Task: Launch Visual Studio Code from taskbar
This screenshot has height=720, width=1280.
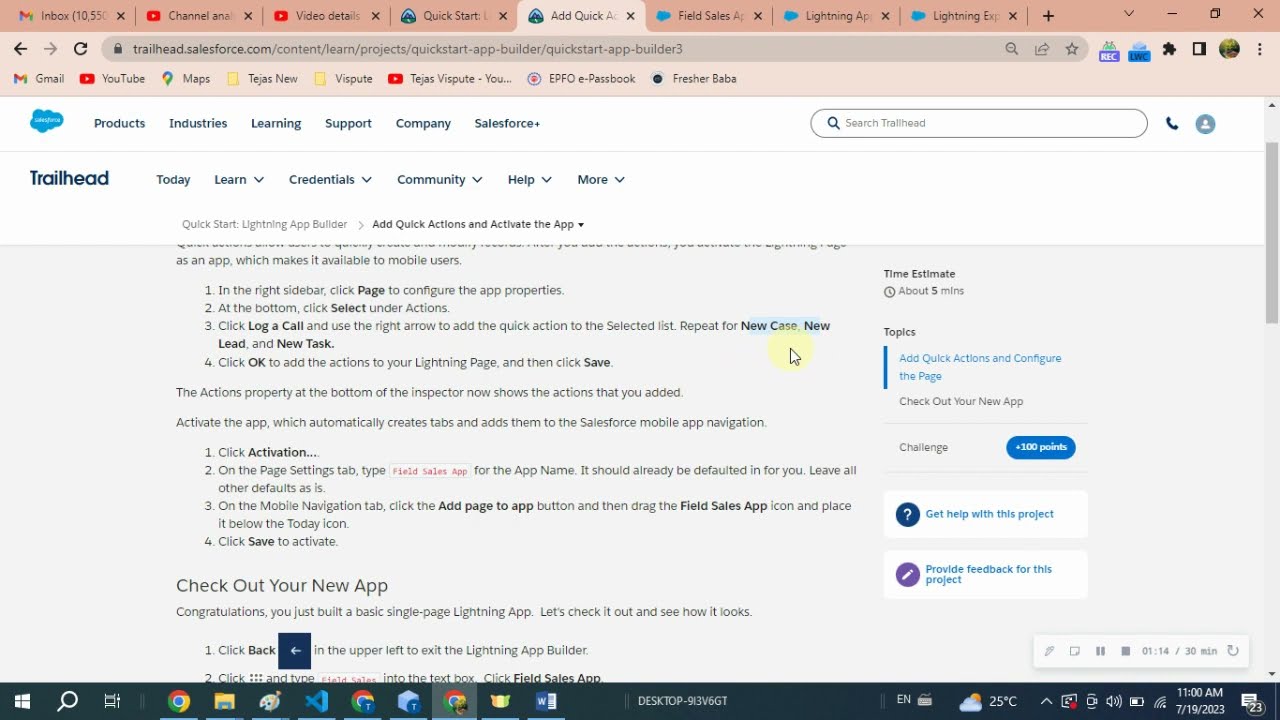Action: click(317, 701)
